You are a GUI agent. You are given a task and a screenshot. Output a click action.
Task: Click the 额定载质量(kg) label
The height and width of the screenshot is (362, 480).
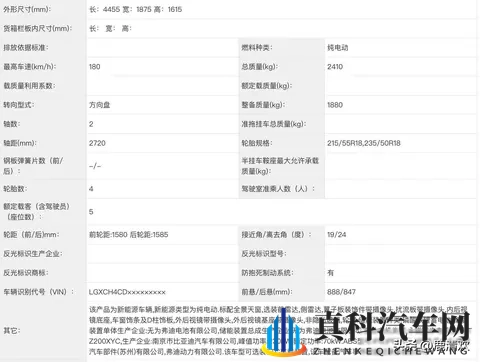click(267, 86)
